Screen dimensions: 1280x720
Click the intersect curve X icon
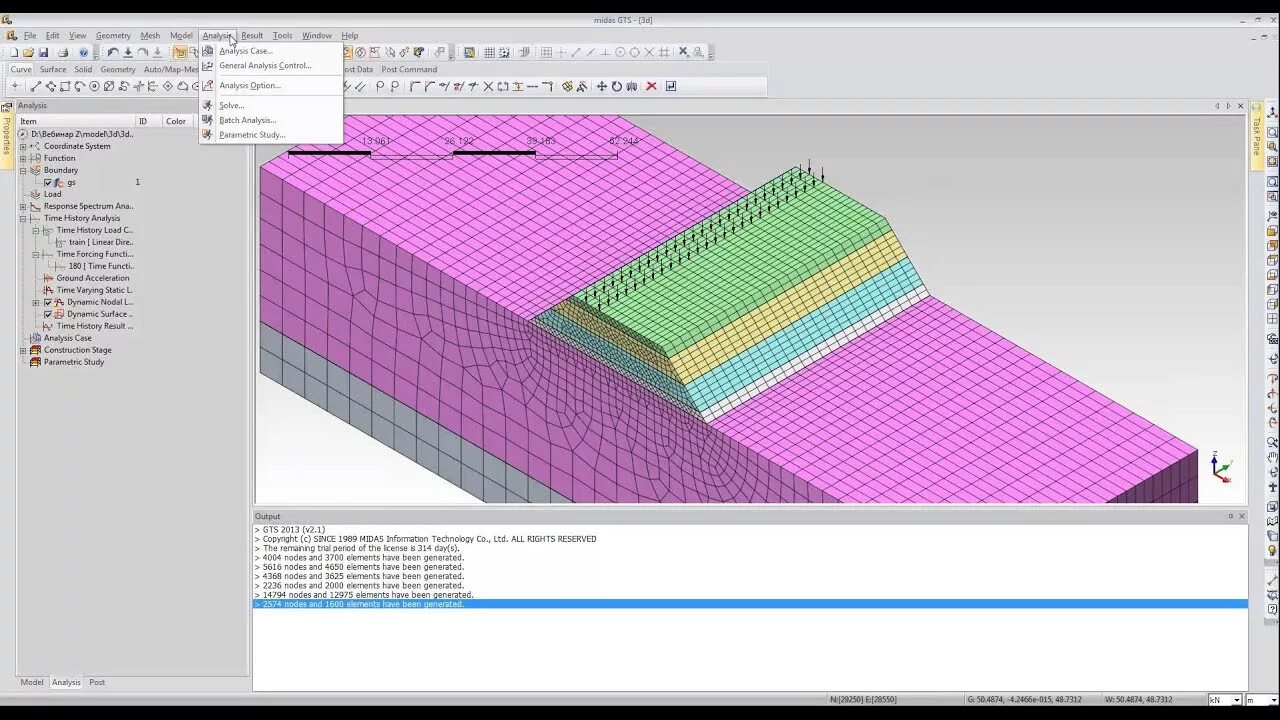coord(488,86)
